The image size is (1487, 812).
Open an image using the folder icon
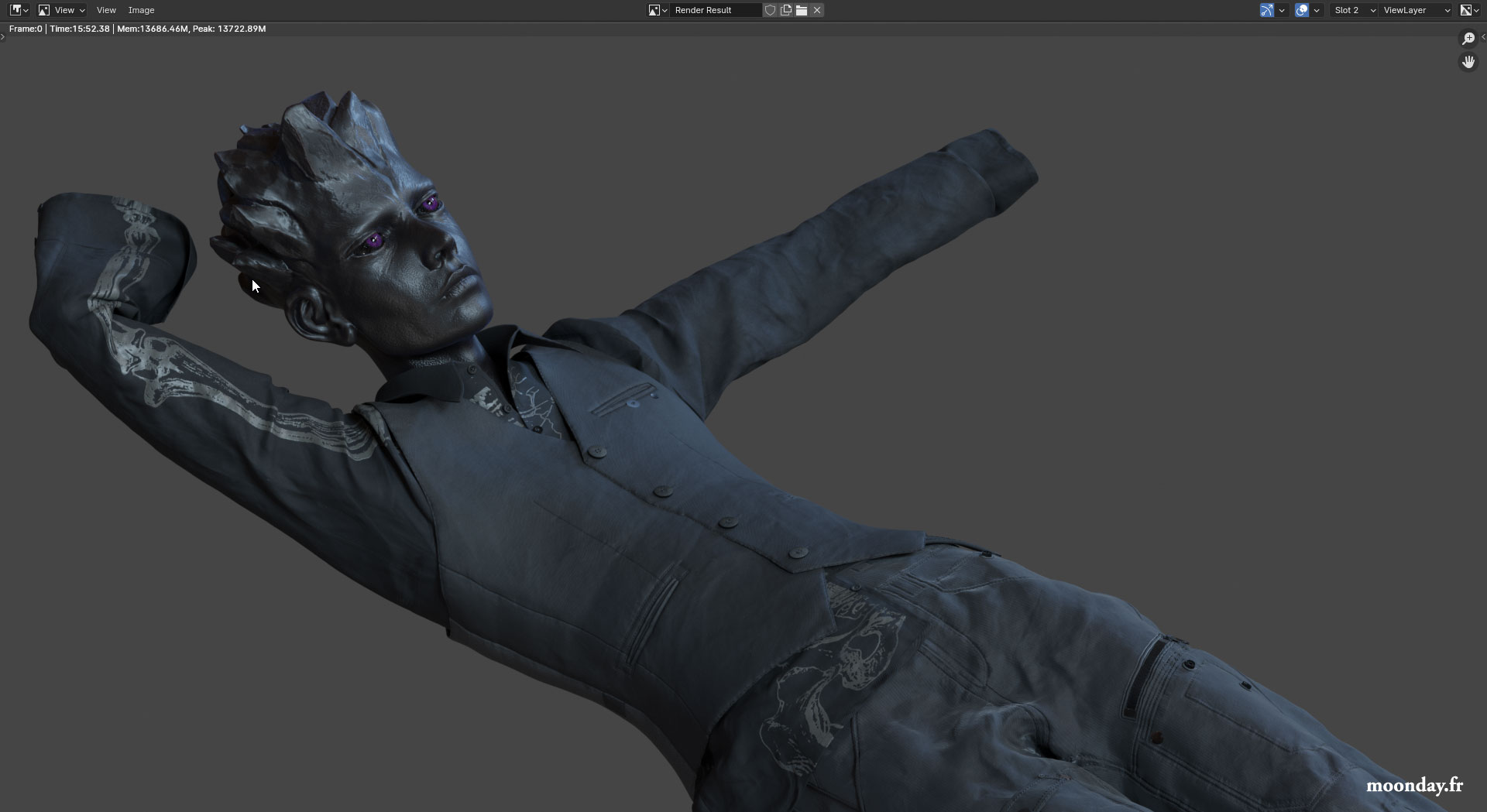(x=802, y=10)
